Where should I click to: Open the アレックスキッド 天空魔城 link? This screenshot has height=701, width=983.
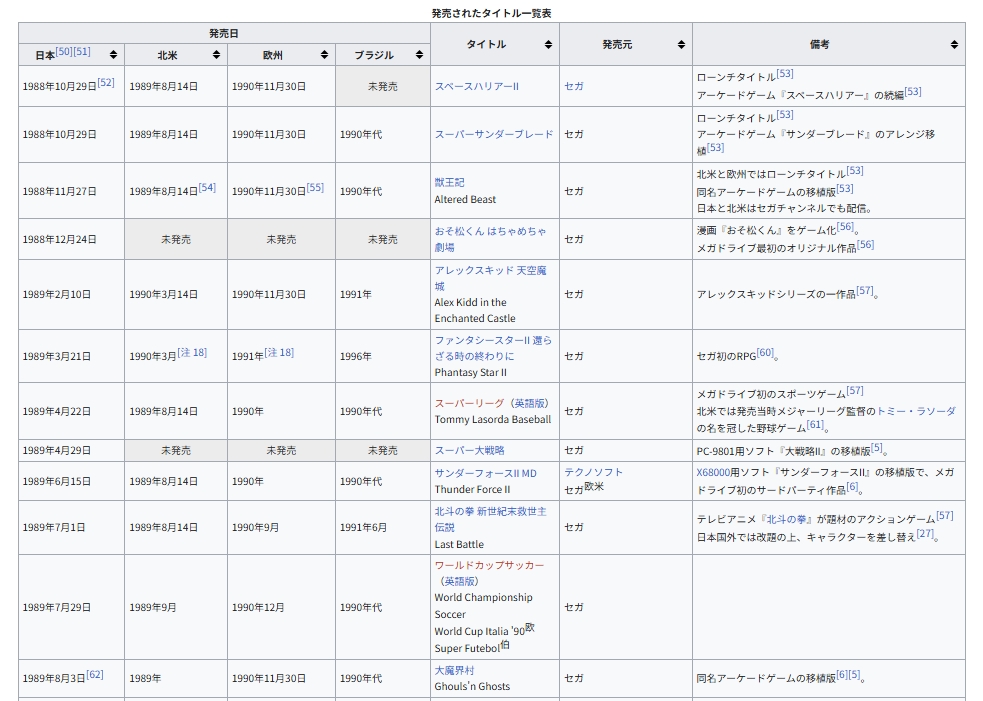490,278
